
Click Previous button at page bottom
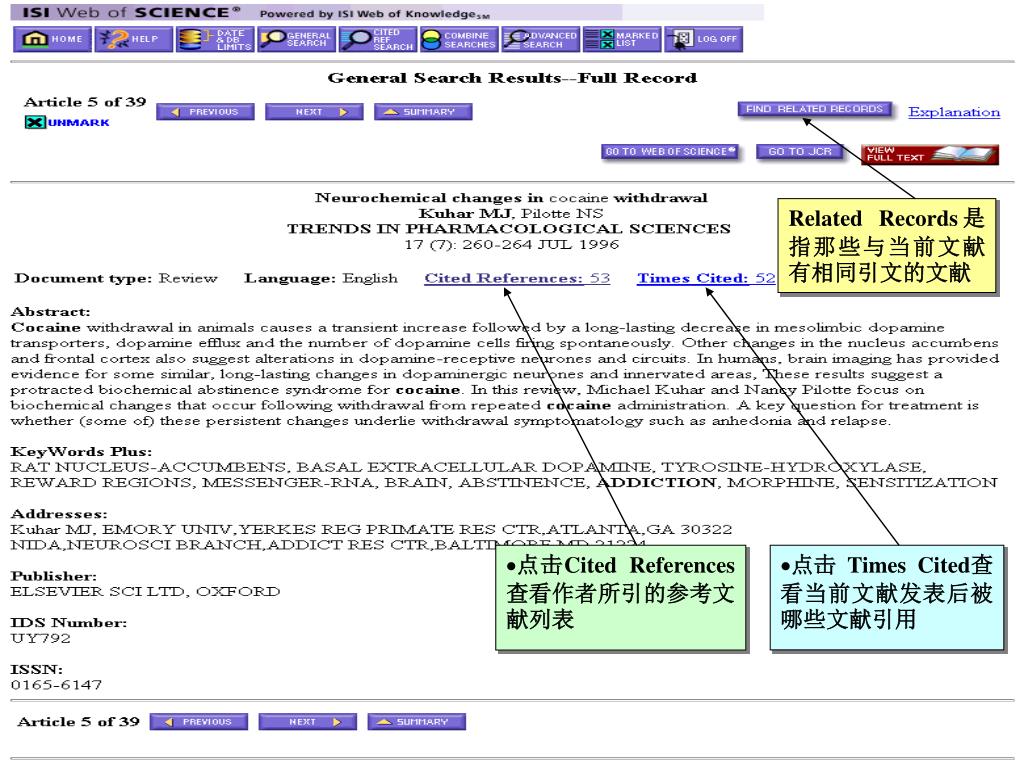click(199, 722)
